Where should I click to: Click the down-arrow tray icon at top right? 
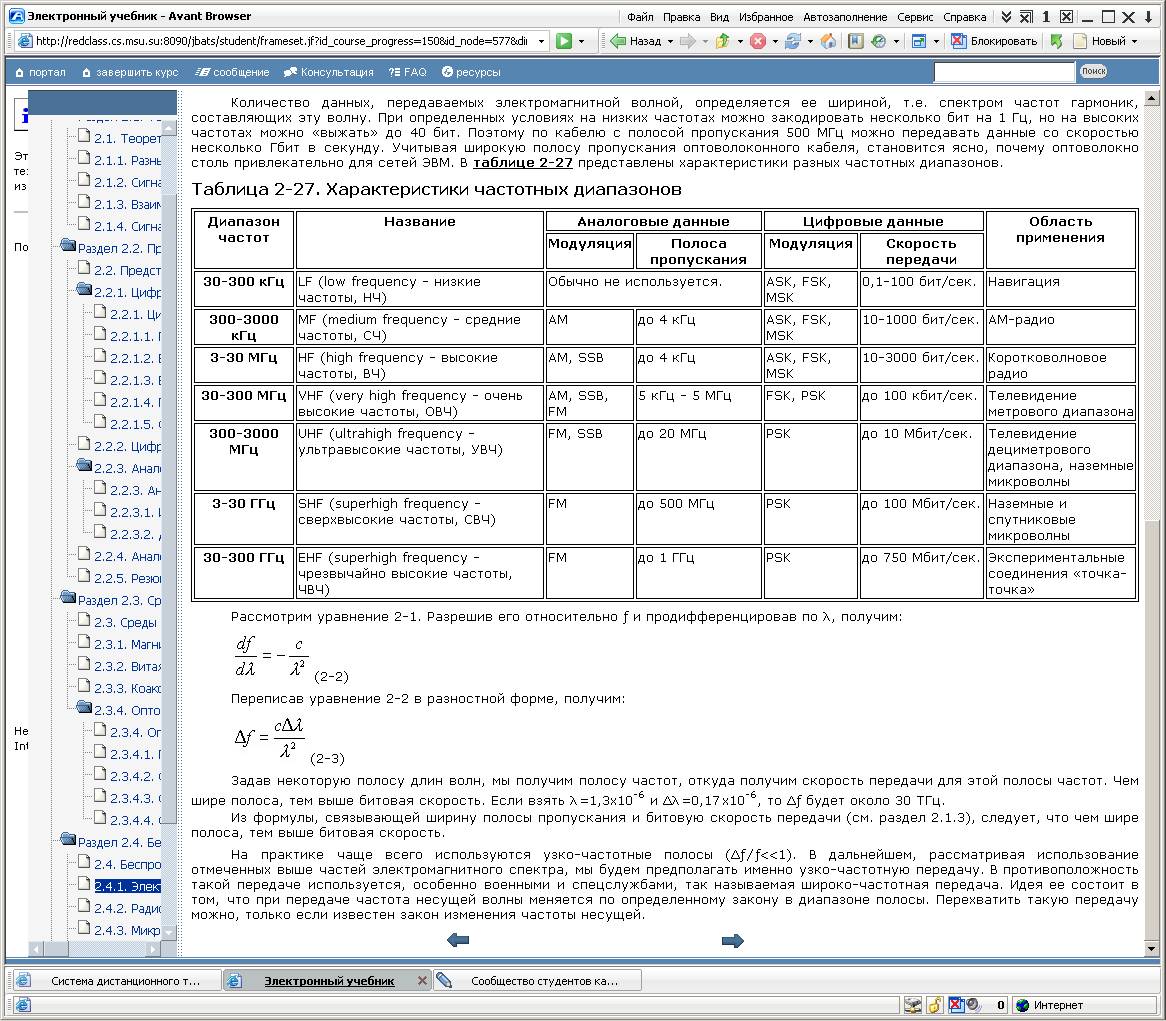click(x=1148, y=16)
